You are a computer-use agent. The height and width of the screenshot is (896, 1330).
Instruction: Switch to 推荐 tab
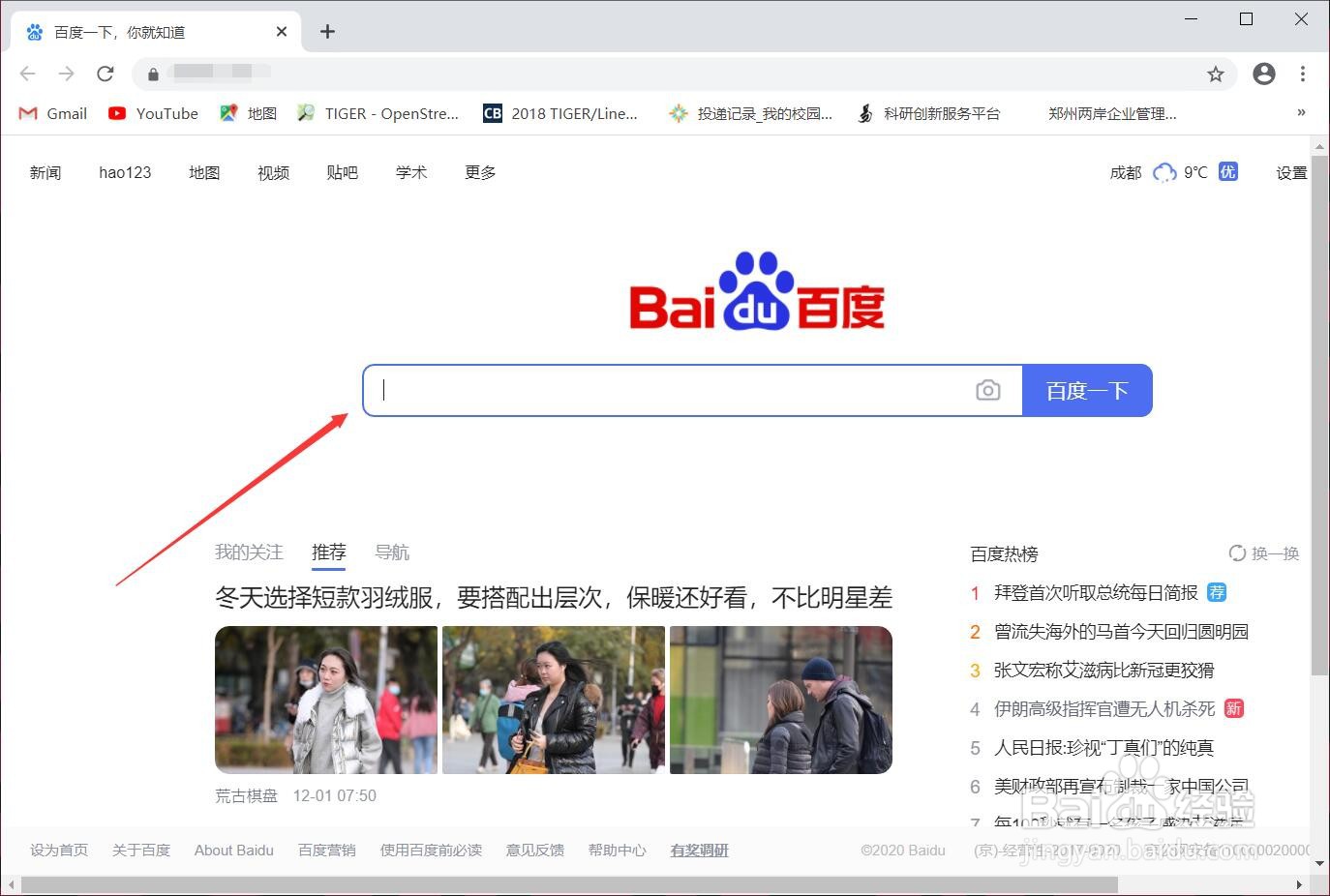(329, 552)
